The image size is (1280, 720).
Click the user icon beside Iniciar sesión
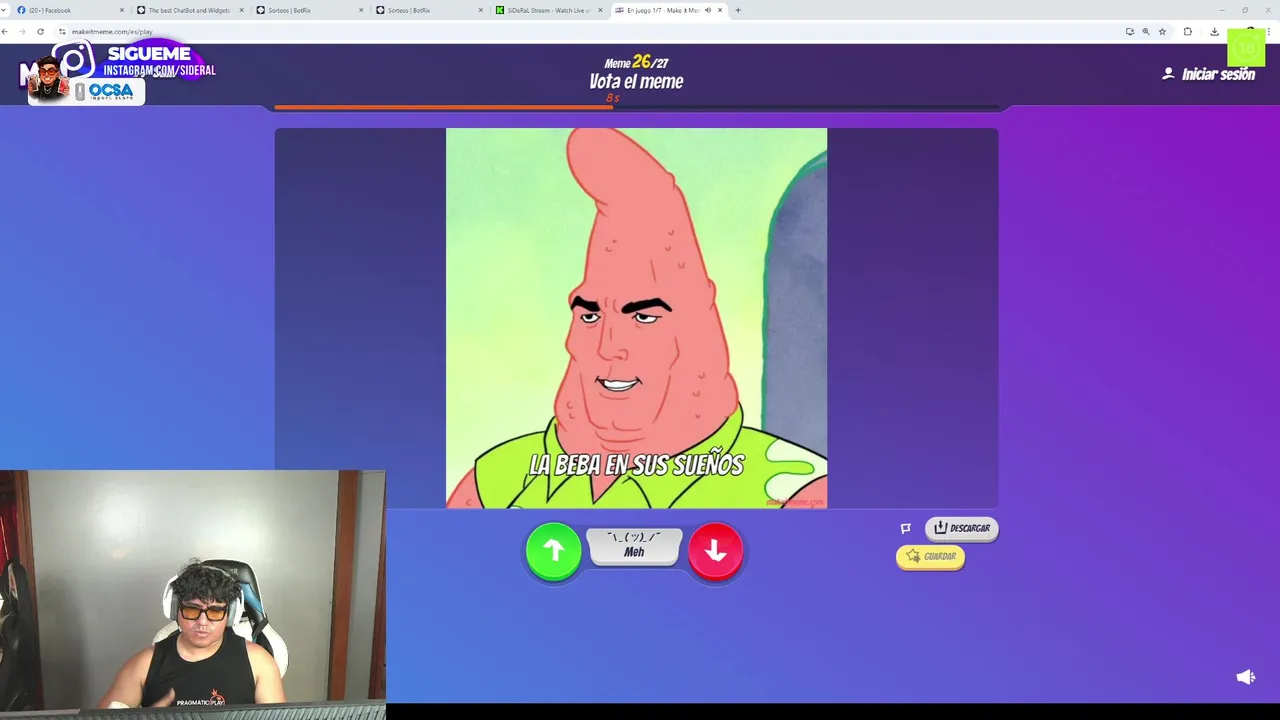[x=1168, y=74]
